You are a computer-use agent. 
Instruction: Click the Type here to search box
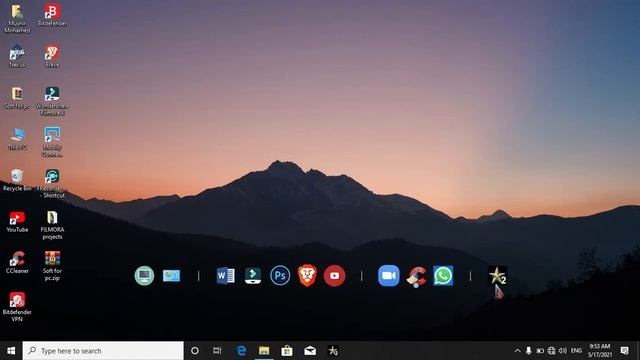(x=103, y=351)
